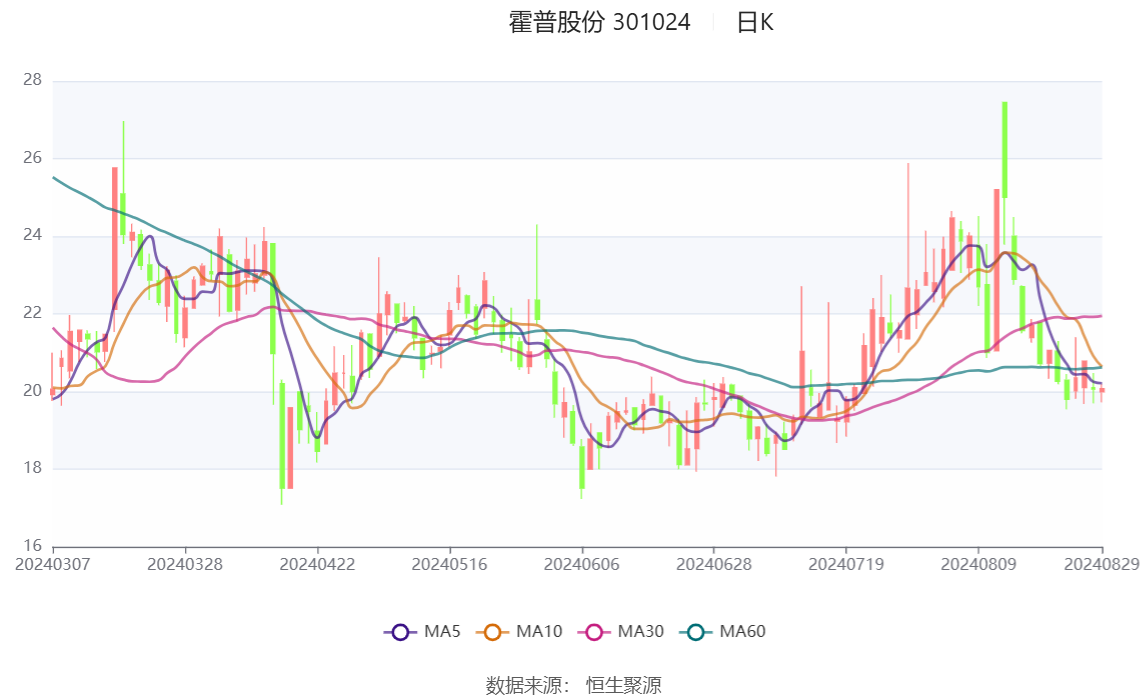Click the x-axis date label 20240422
This screenshot has width=1147, height=699.
pyautogui.click(x=317, y=564)
